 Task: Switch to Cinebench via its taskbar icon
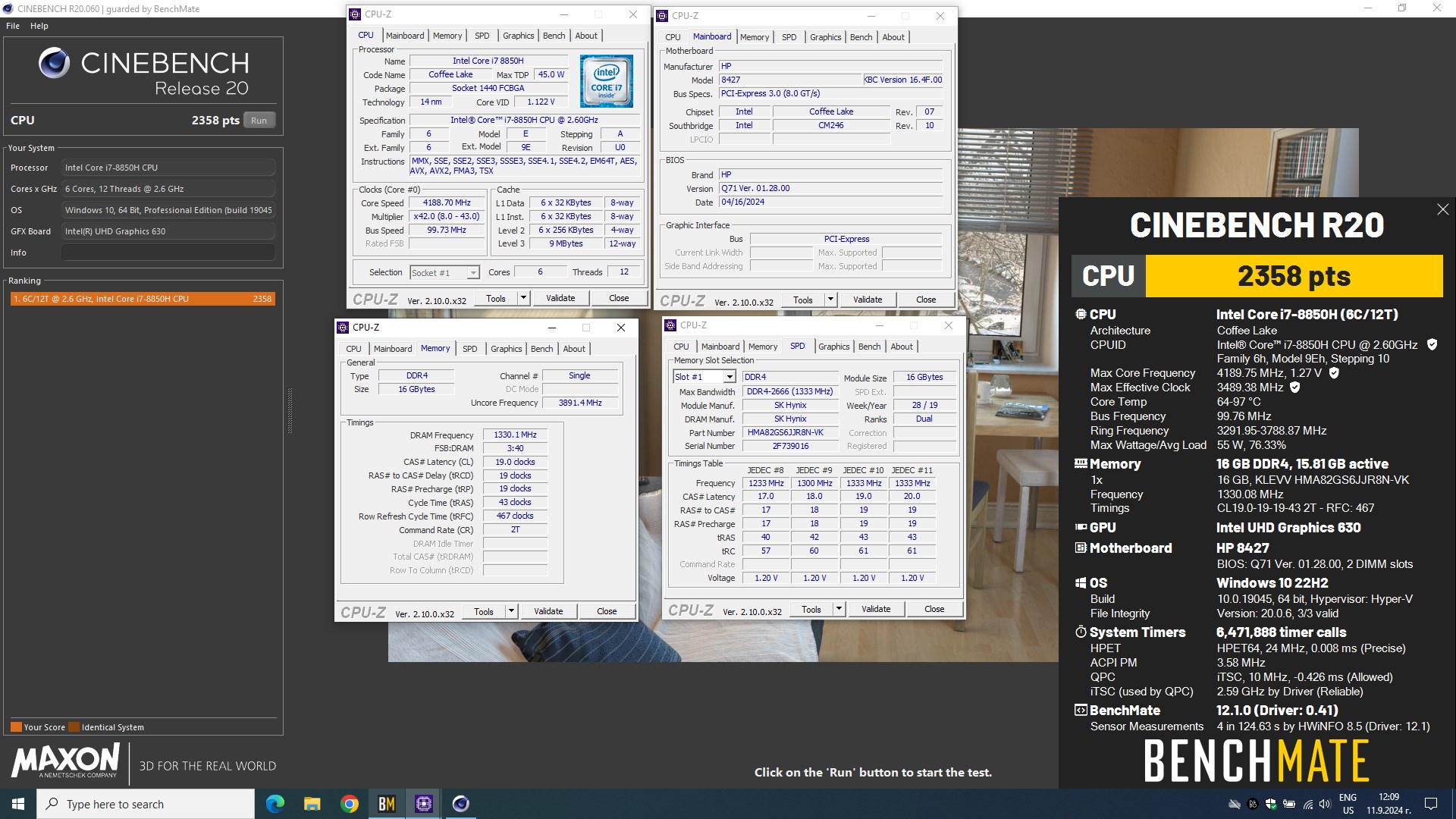pyautogui.click(x=460, y=804)
